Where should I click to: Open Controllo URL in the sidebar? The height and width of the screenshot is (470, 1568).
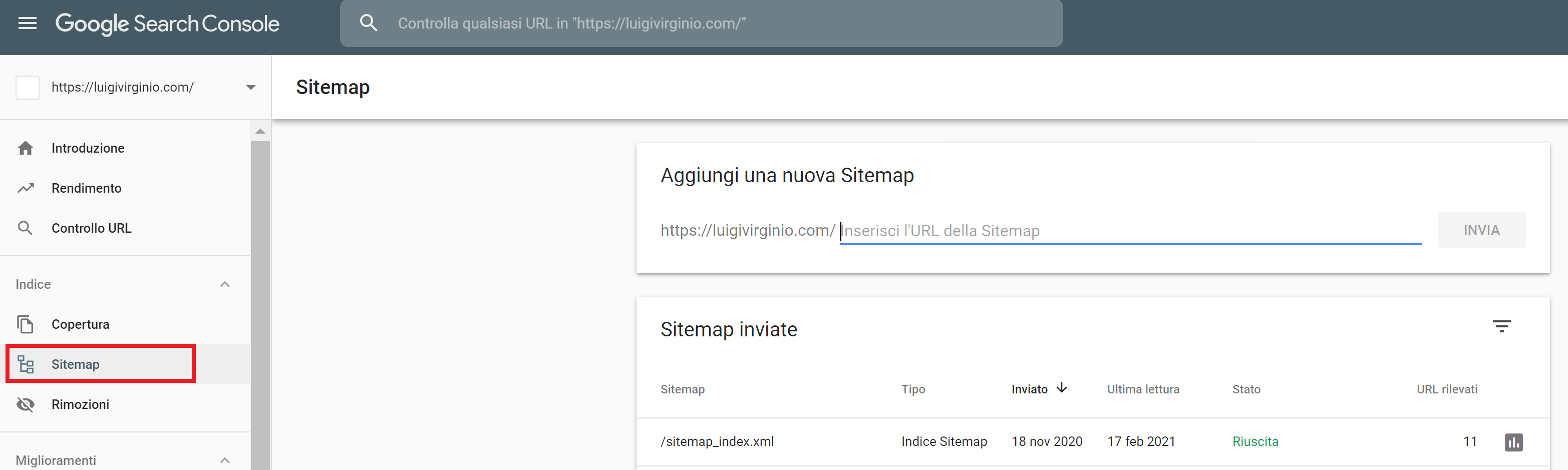coord(91,228)
